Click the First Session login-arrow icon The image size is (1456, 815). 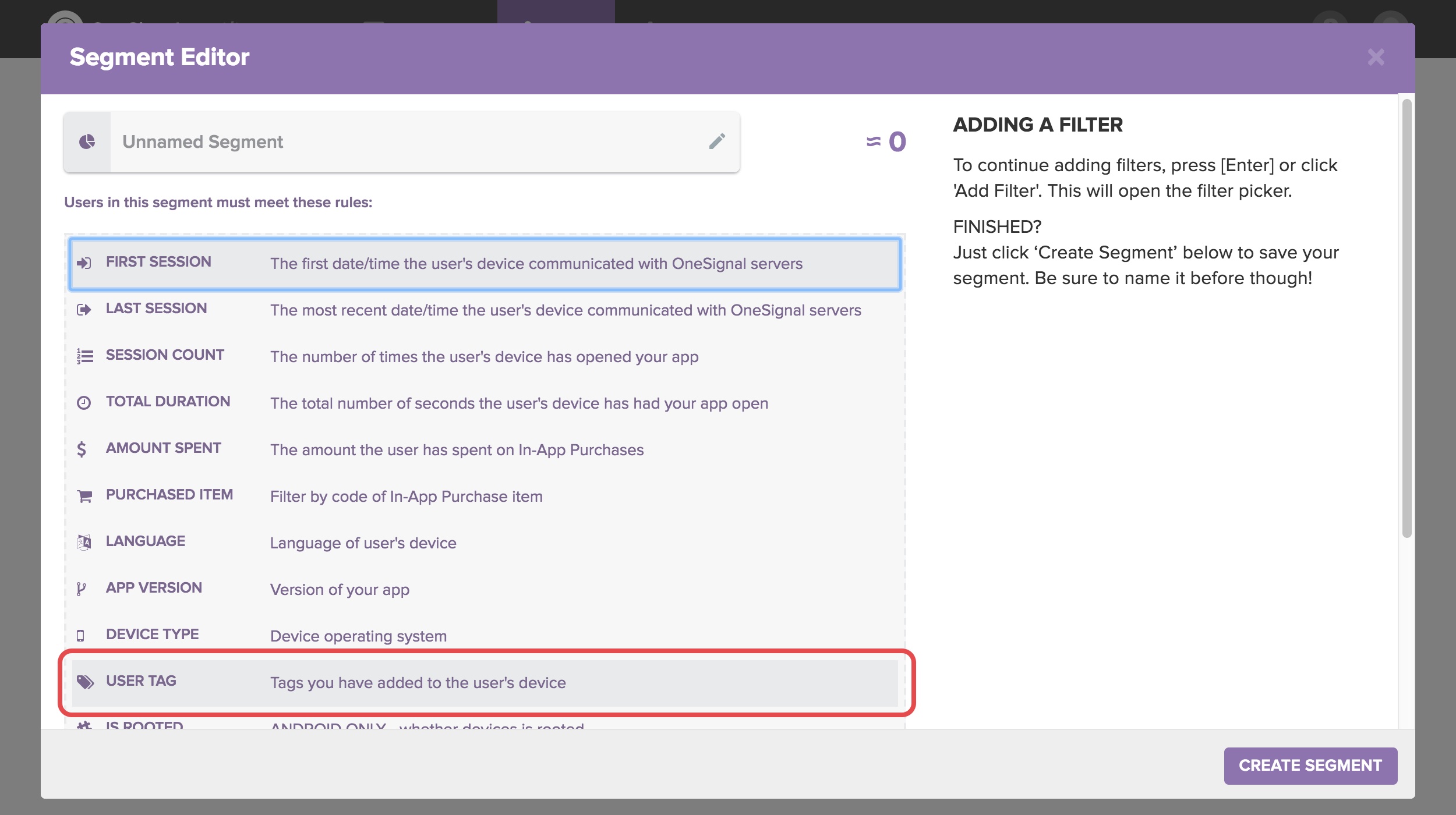coord(84,263)
